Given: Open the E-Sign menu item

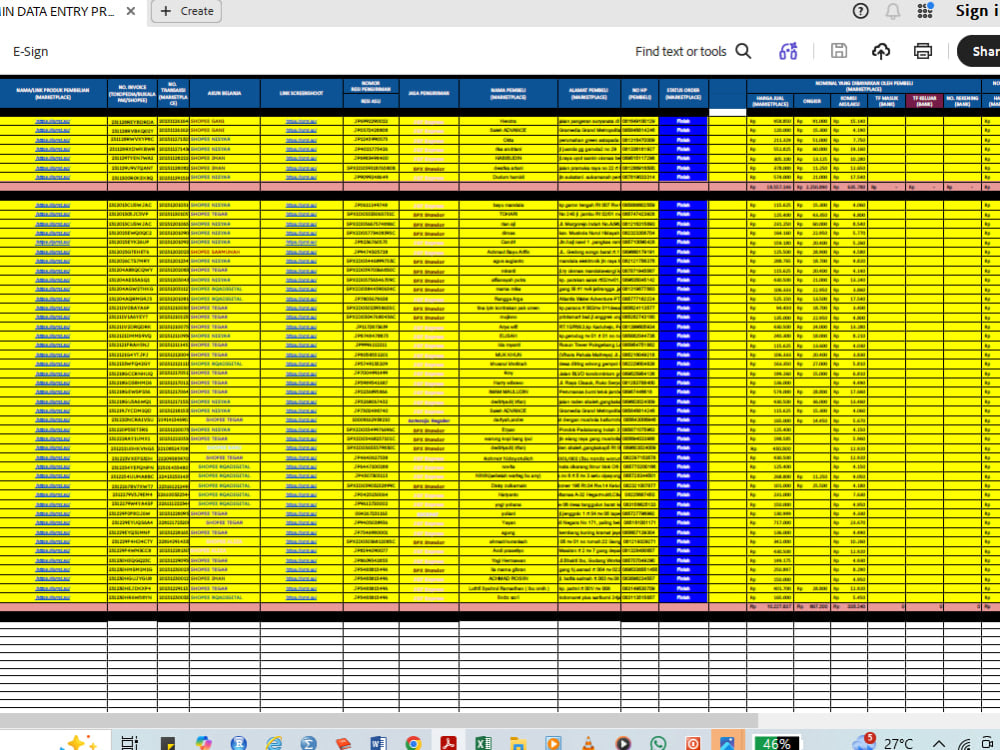Looking at the screenshot, I should click(x=31, y=52).
